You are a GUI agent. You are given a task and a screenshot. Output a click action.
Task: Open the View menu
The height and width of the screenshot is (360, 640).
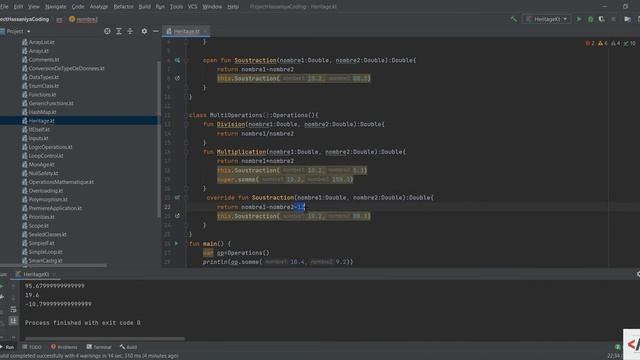point(34,7)
